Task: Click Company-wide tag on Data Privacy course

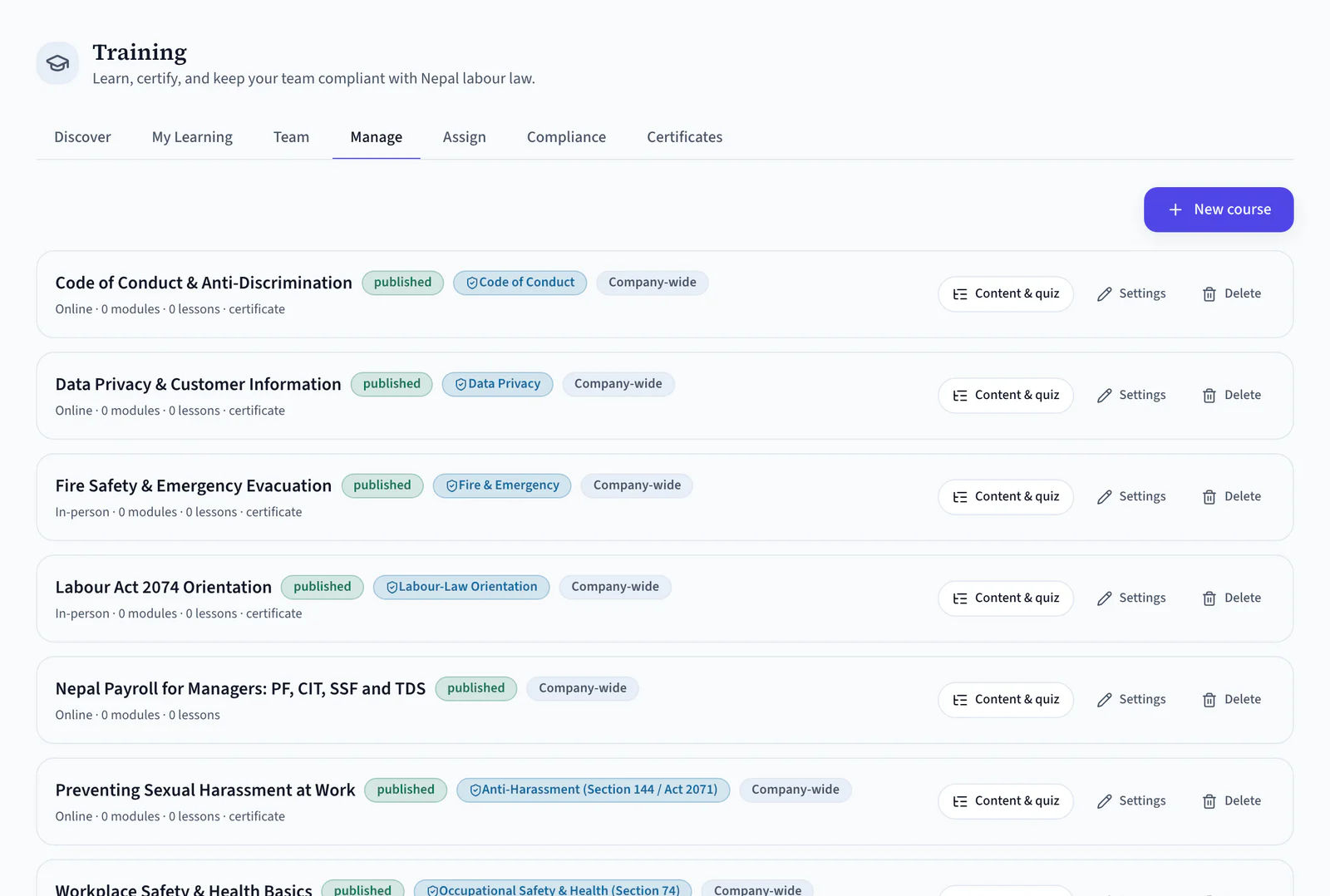Action: pyautogui.click(x=618, y=384)
